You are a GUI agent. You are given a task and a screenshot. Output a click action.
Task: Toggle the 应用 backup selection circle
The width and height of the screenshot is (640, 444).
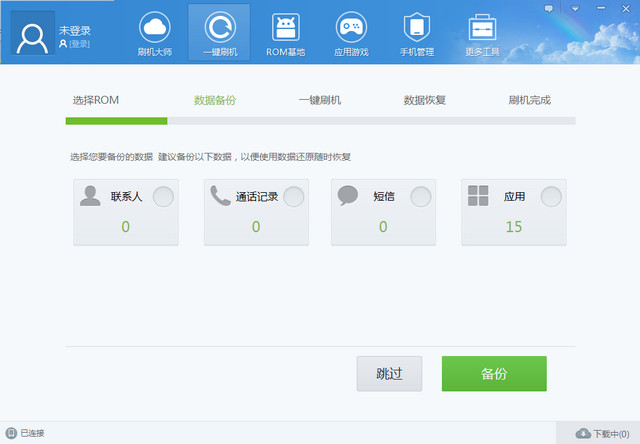[550, 197]
